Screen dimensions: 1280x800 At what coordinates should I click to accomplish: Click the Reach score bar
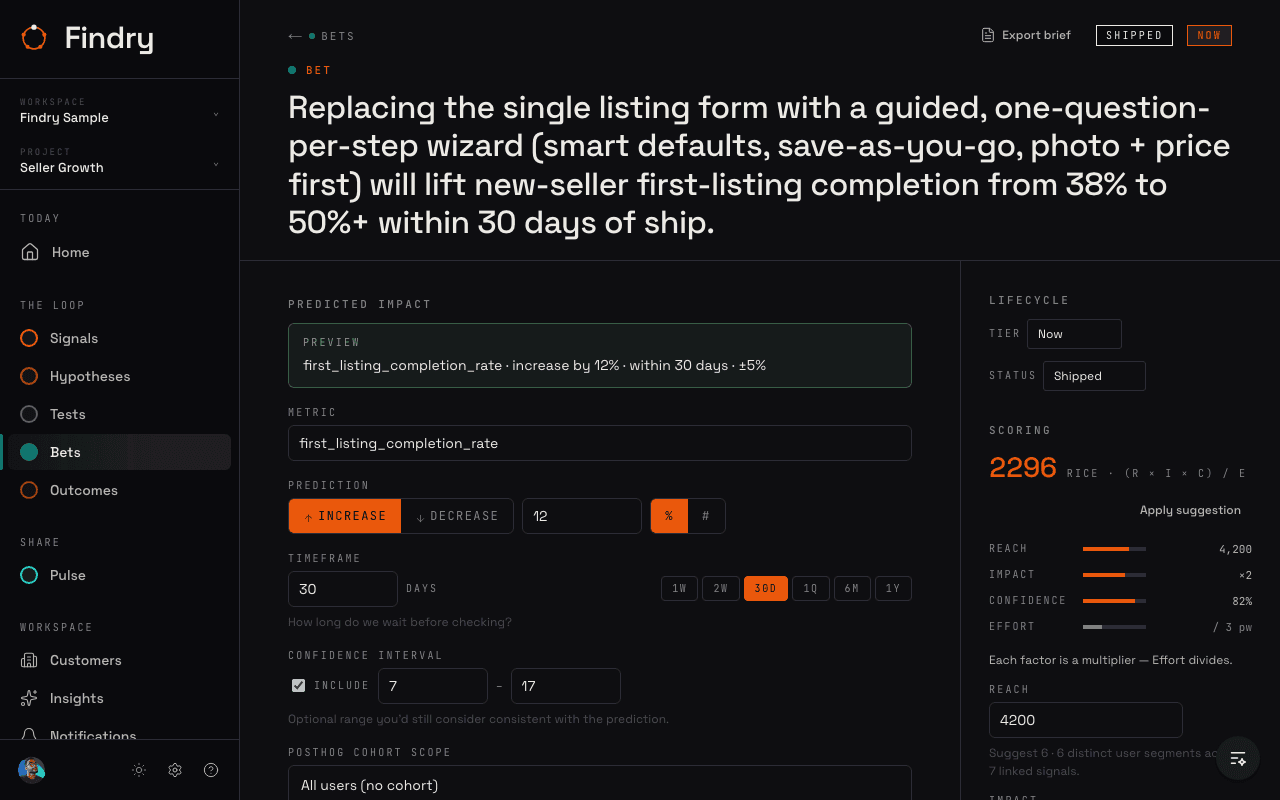tap(1114, 549)
